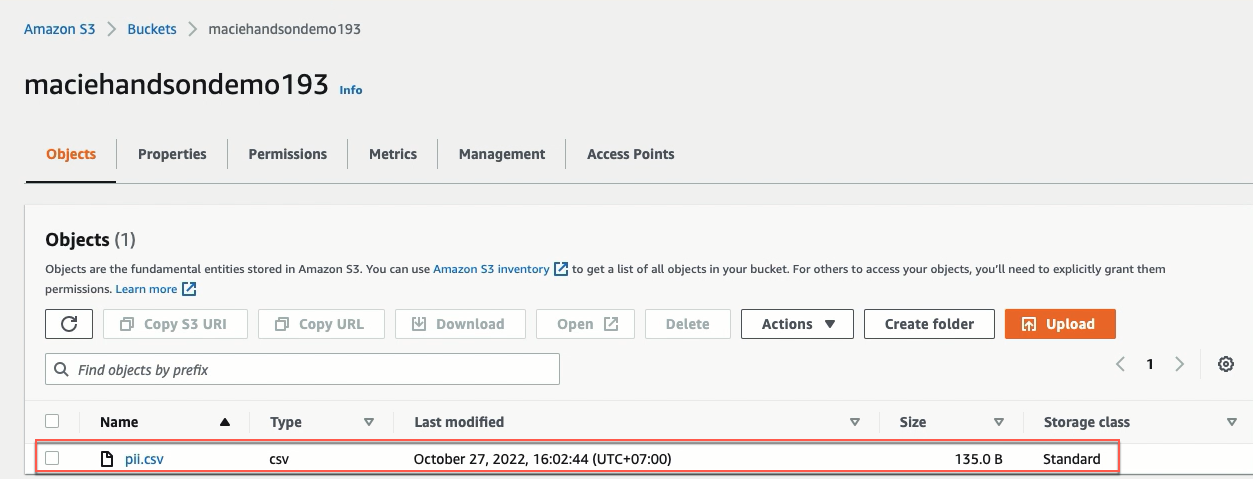Image resolution: width=1253 pixels, height=479 pixels.
Task: Focus the Find objects by prefix field
Action: pyautogui.click(x=303, y=370)
